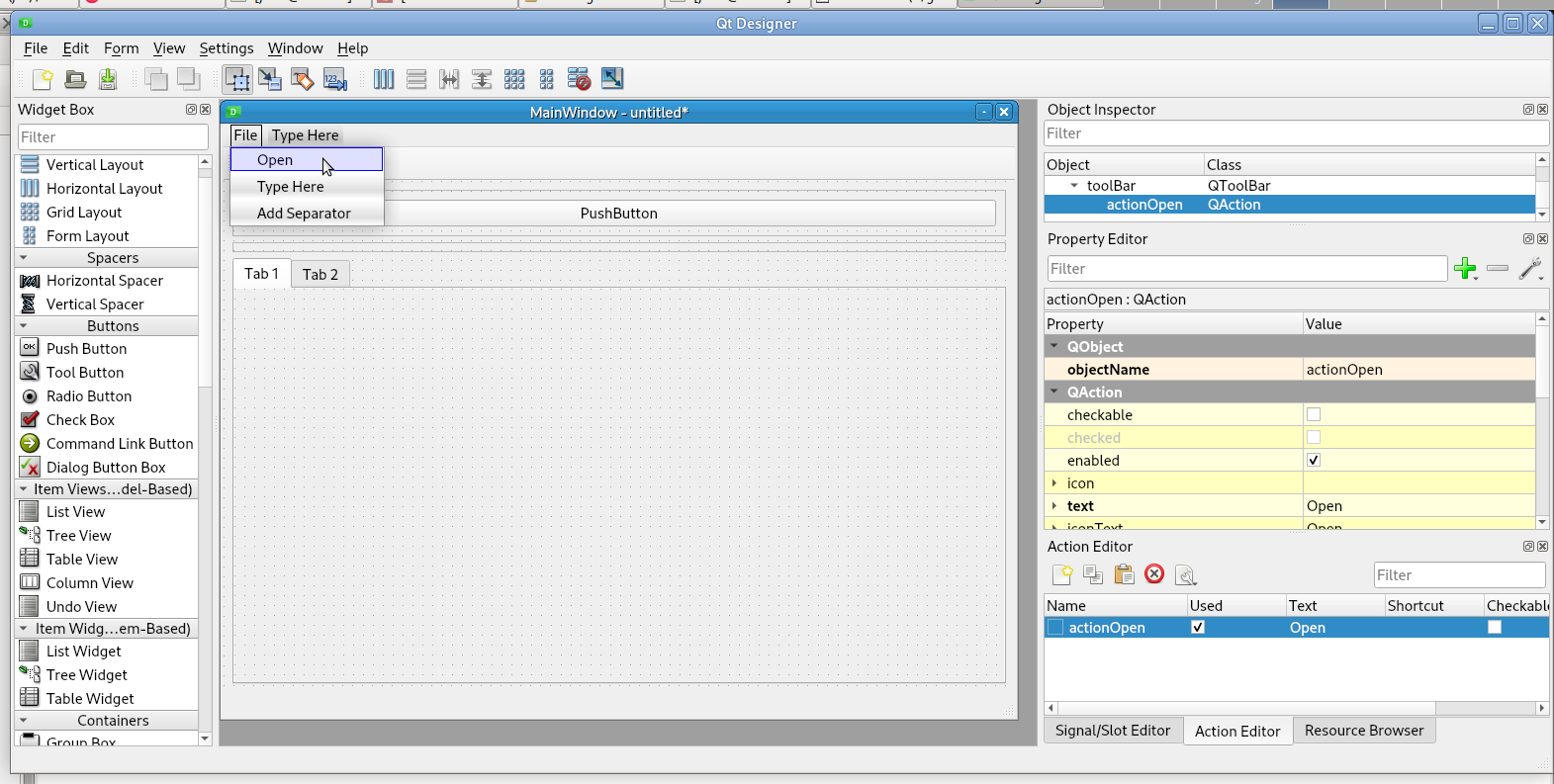Screen dimensions: 1554x784
Task: Apply Lay Out in a Grid
Action: click(514, 79)
